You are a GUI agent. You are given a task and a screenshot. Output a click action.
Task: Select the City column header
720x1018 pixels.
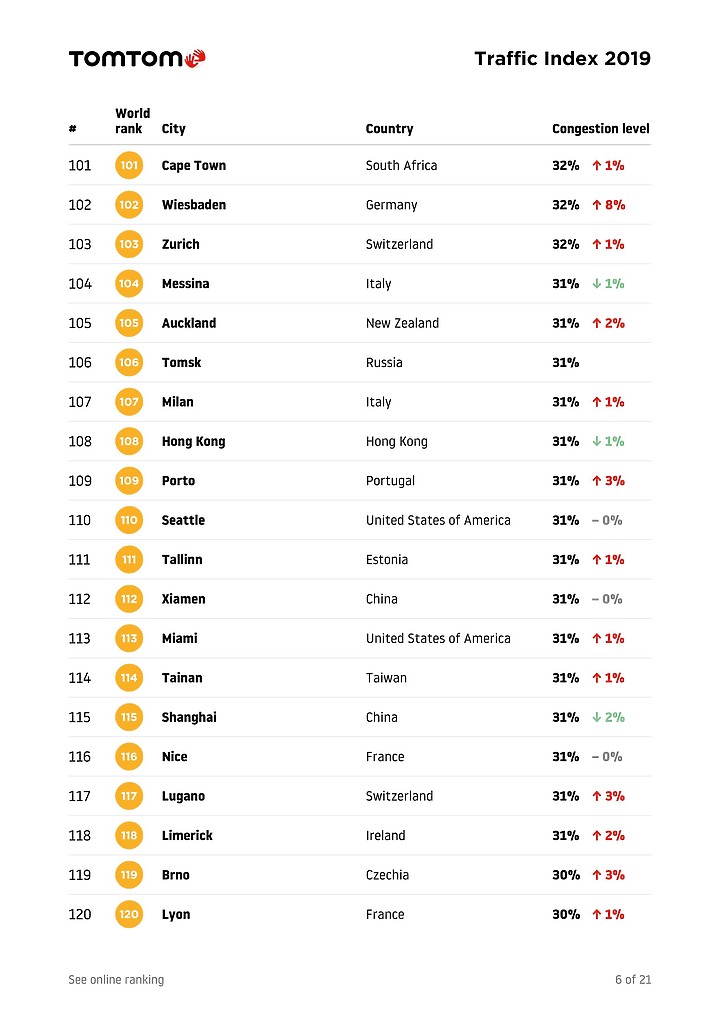pyautogui.click(x=173, y=129)
